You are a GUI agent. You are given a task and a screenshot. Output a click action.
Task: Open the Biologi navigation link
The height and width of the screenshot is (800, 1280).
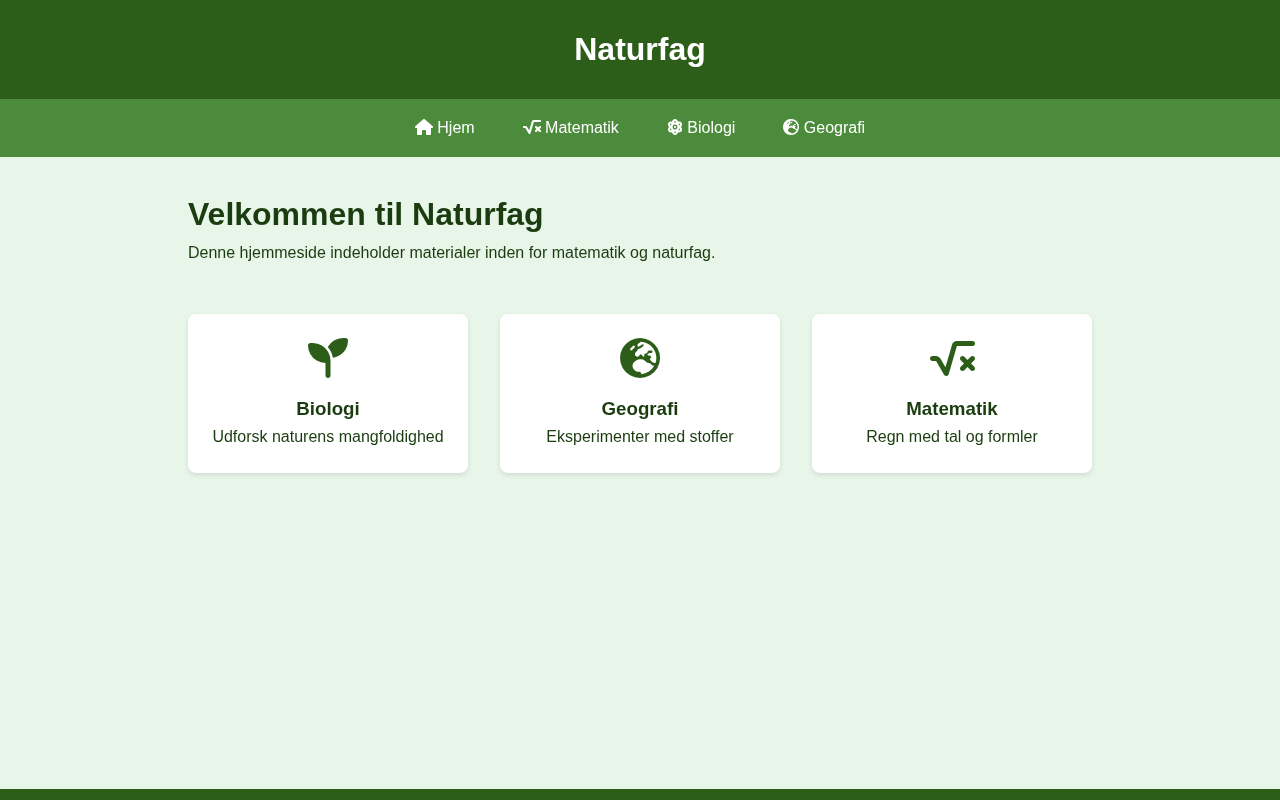click(x=701, y=128)
